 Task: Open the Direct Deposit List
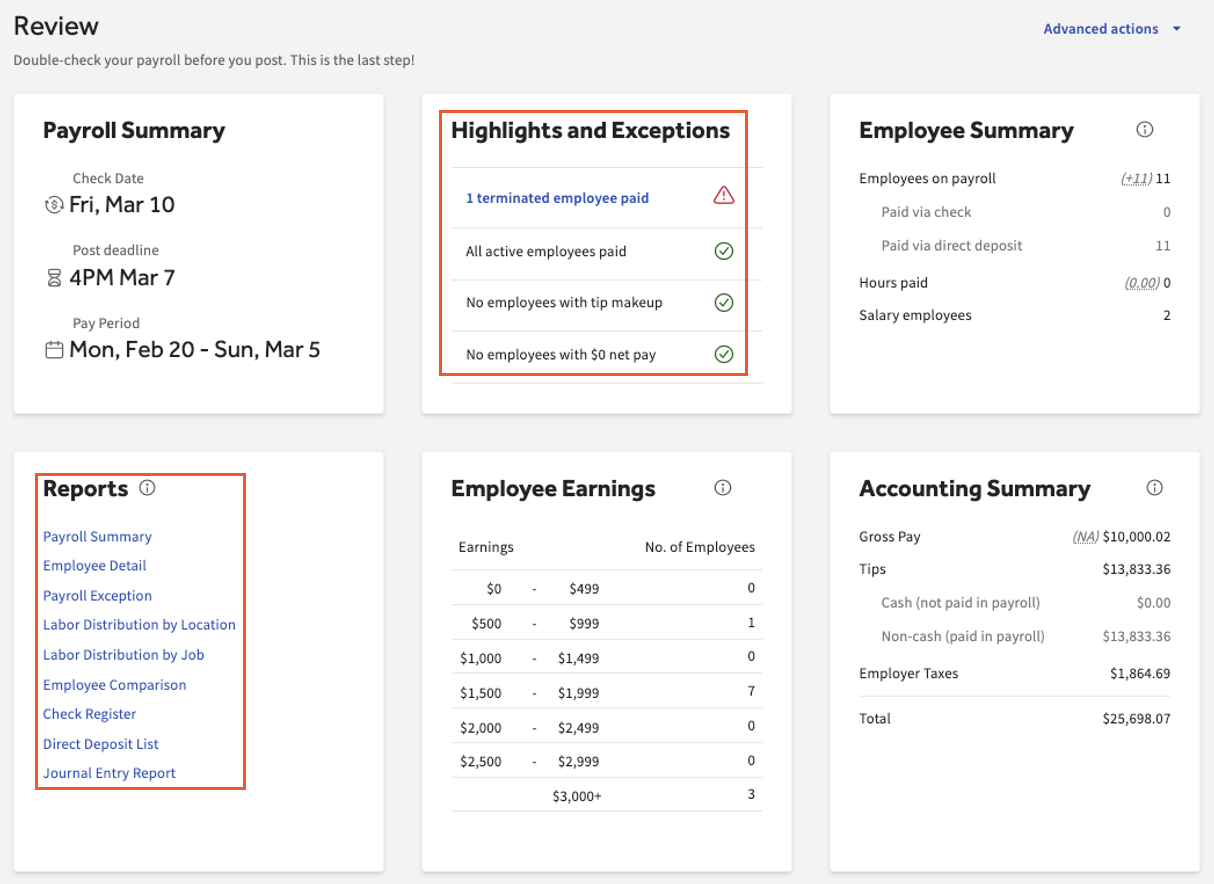(x=100, y=743)
